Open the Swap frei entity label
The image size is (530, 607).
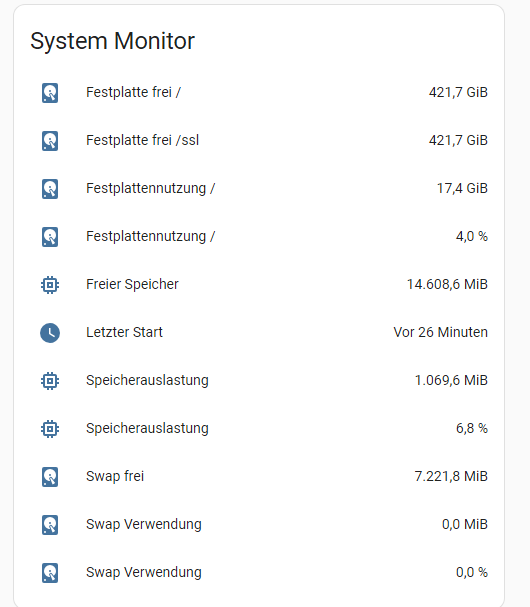coord(115,476)
